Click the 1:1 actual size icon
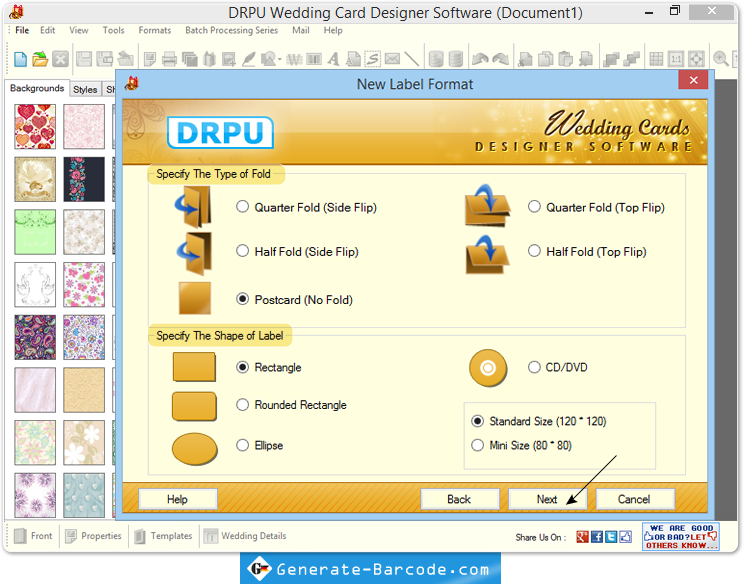The image size is (744, 584). [x=676, y=59]
